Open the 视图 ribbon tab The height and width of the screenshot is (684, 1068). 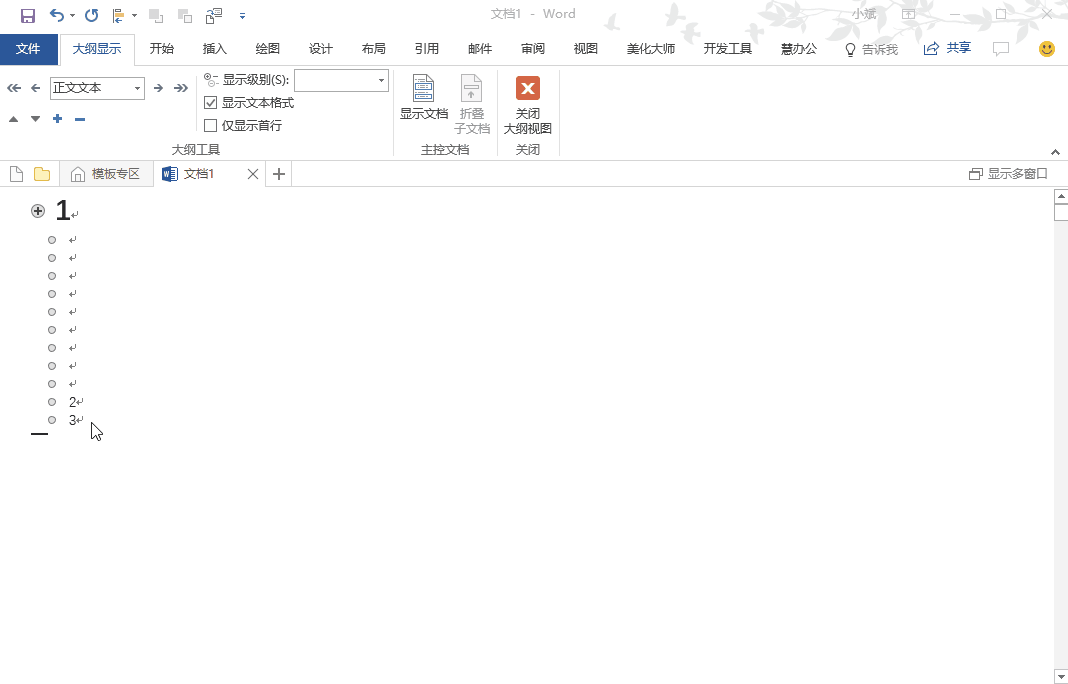(586, 49)
